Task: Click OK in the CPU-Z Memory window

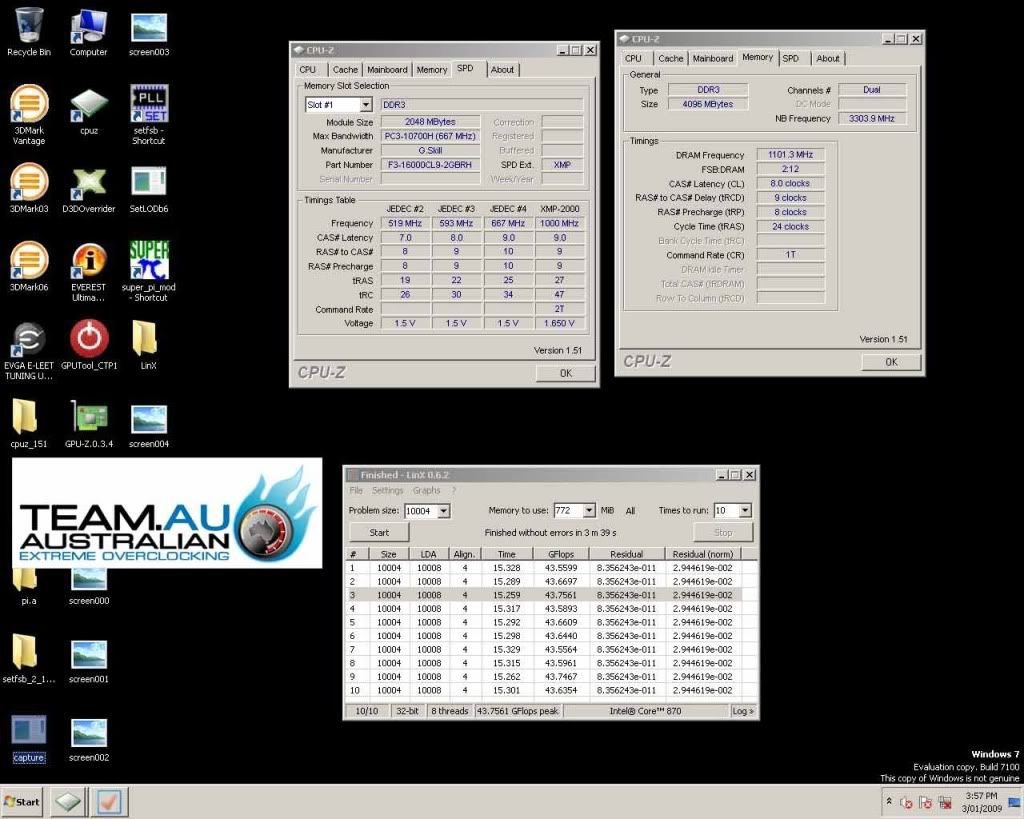Action: pos(891,362)
